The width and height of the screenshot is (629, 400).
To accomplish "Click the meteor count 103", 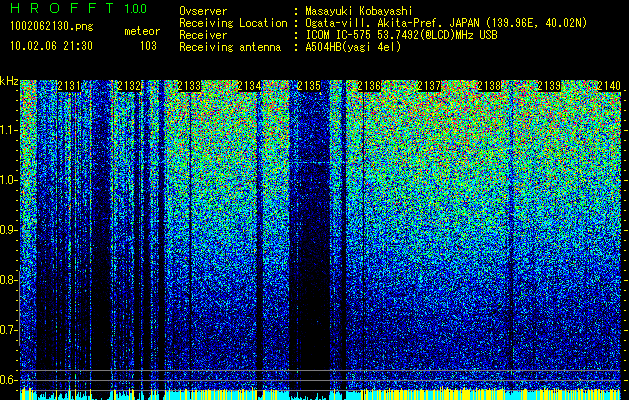I will click(x=148, y=46).
